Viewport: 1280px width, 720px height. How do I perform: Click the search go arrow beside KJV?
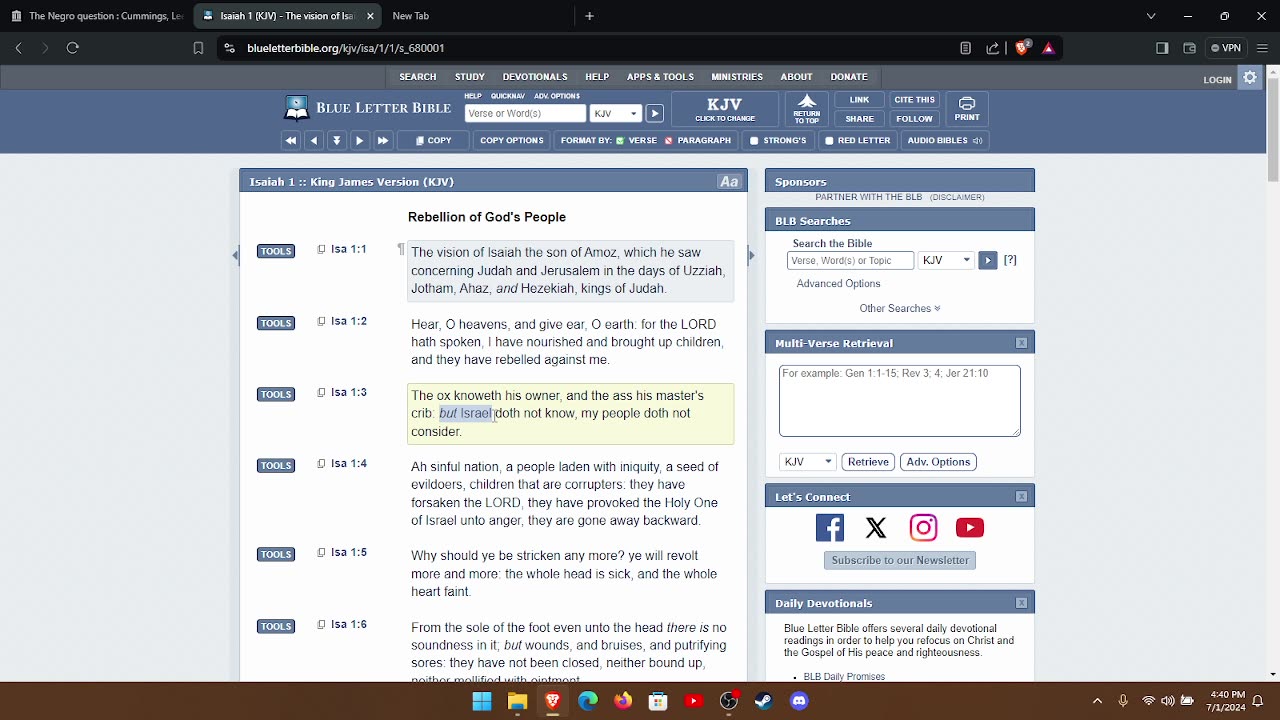[654, 114]
